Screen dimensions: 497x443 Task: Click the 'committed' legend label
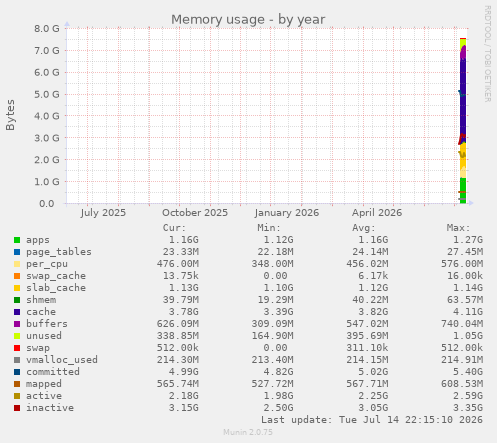tap(53, 372)
